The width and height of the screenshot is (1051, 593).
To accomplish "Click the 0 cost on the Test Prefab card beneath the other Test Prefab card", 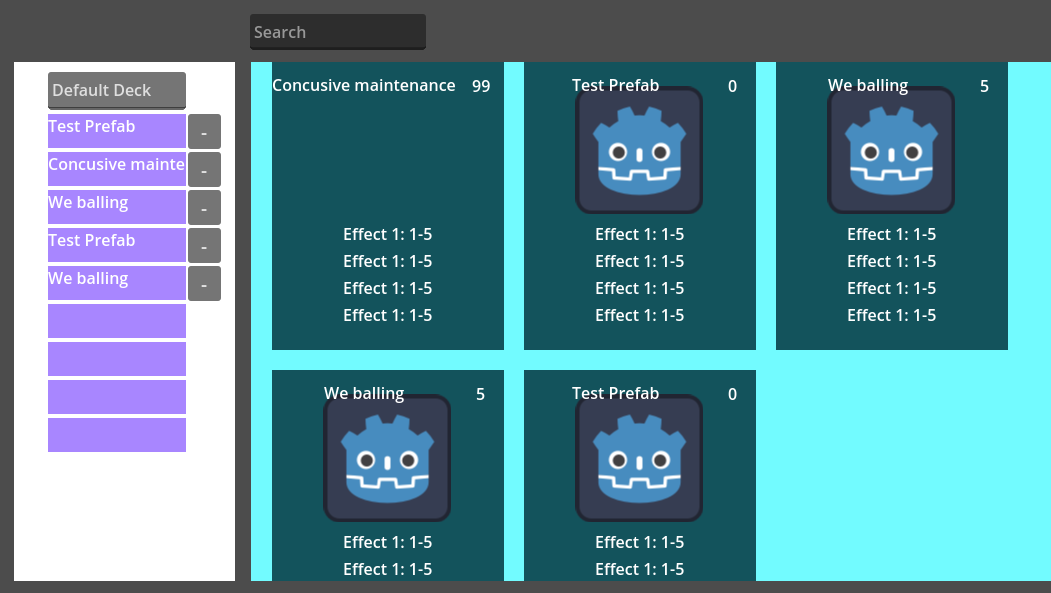I will pos(733,395).
